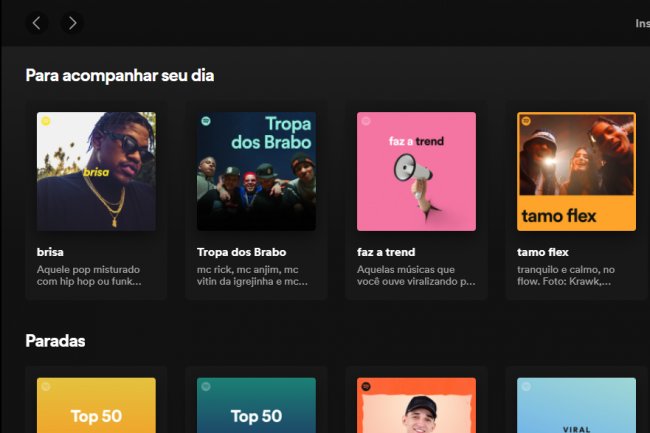This screenshot has height=433, width=650.
Task: Click Spotify logo on faz a trend cover
Action: tap(366, 122)
